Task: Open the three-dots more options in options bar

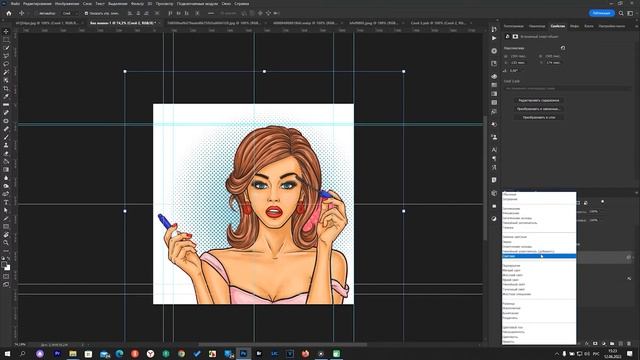Action: pyautogui.click(x=211, y=13)
